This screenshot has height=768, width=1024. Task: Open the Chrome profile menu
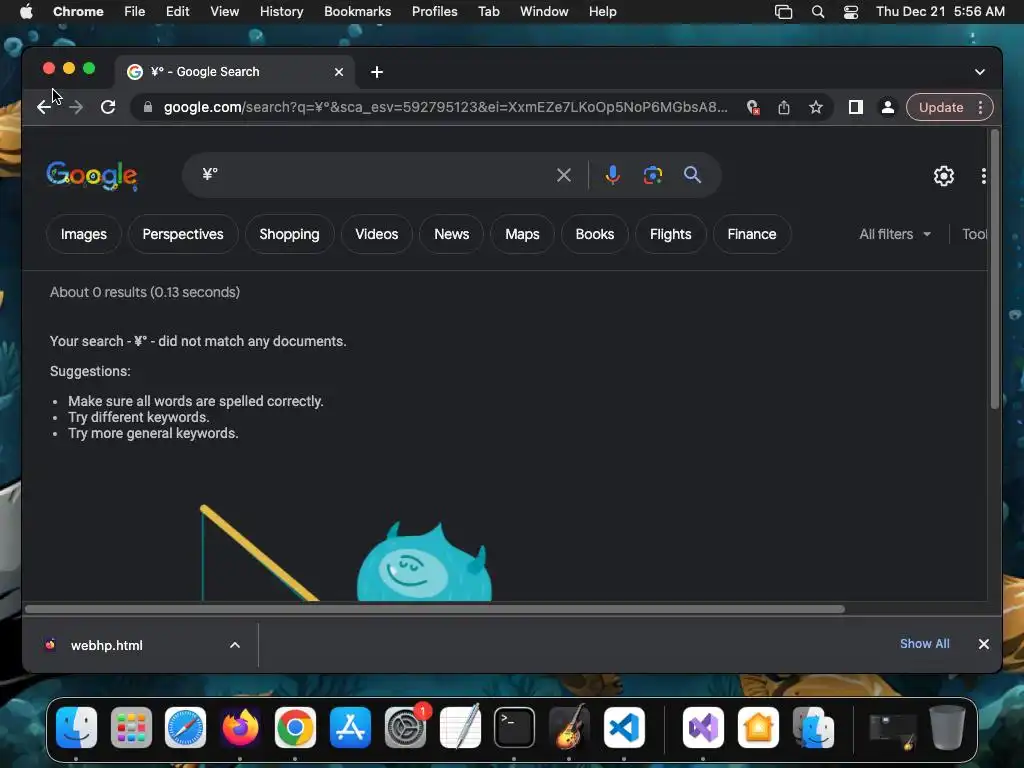coord(888,107)
